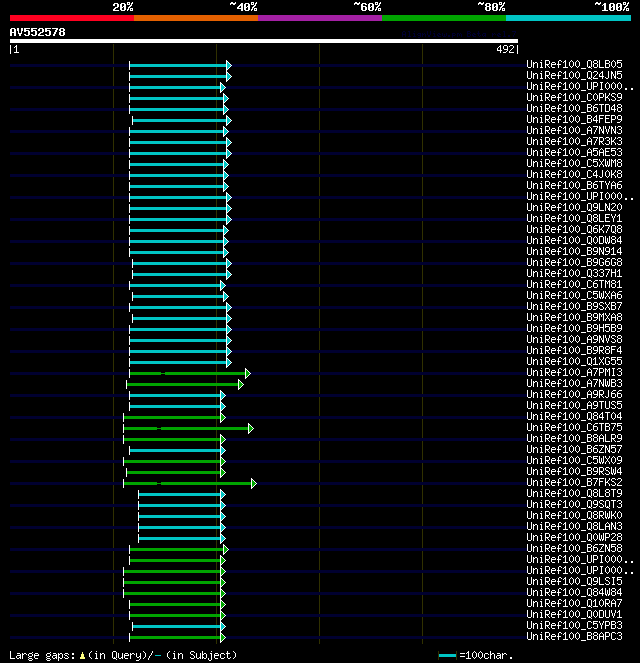
Task: Select the UniRef100_Q9LN20 label
Action: 574,207
